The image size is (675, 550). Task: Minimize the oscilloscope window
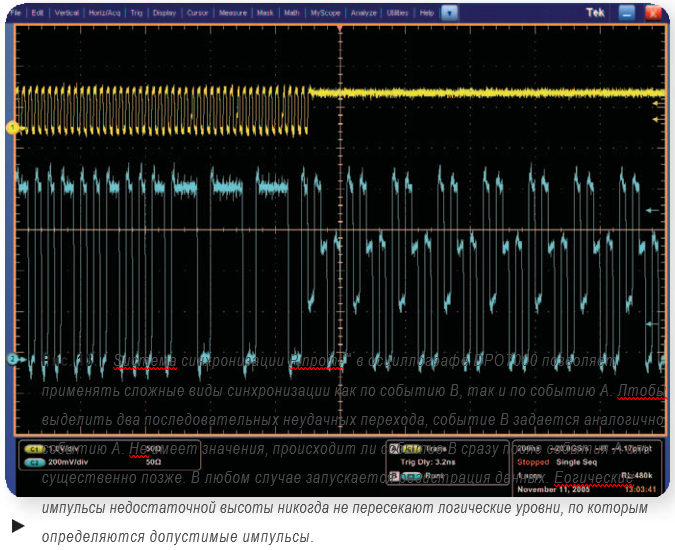pos(626,12)
